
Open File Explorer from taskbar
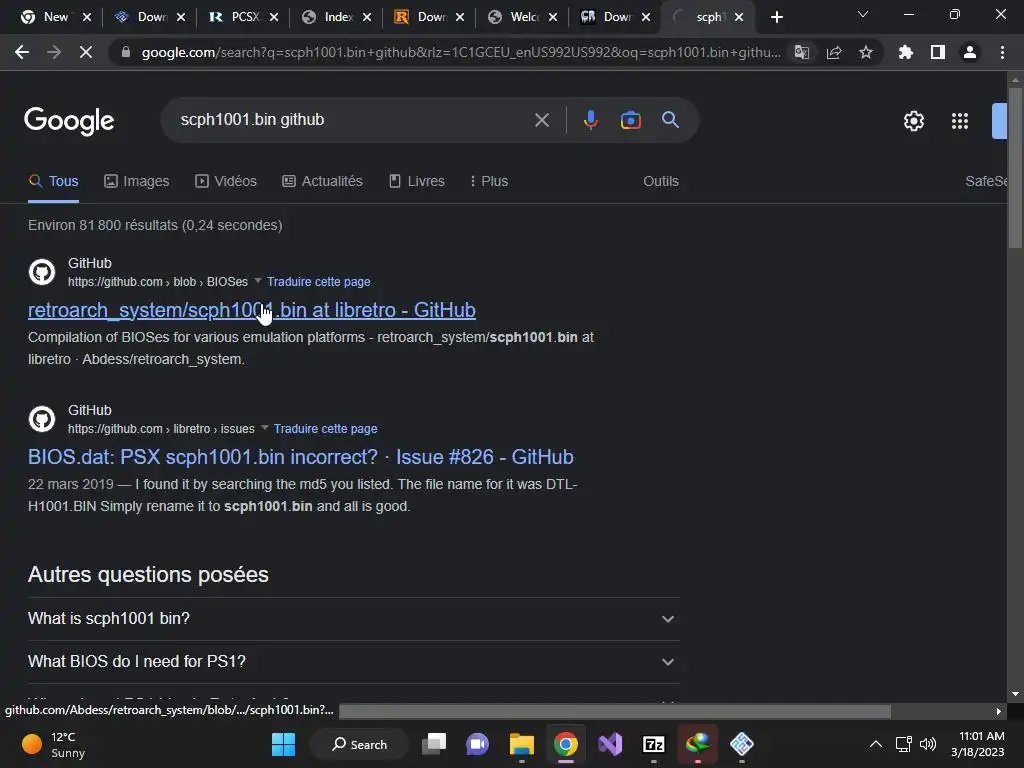coord(522,744)
